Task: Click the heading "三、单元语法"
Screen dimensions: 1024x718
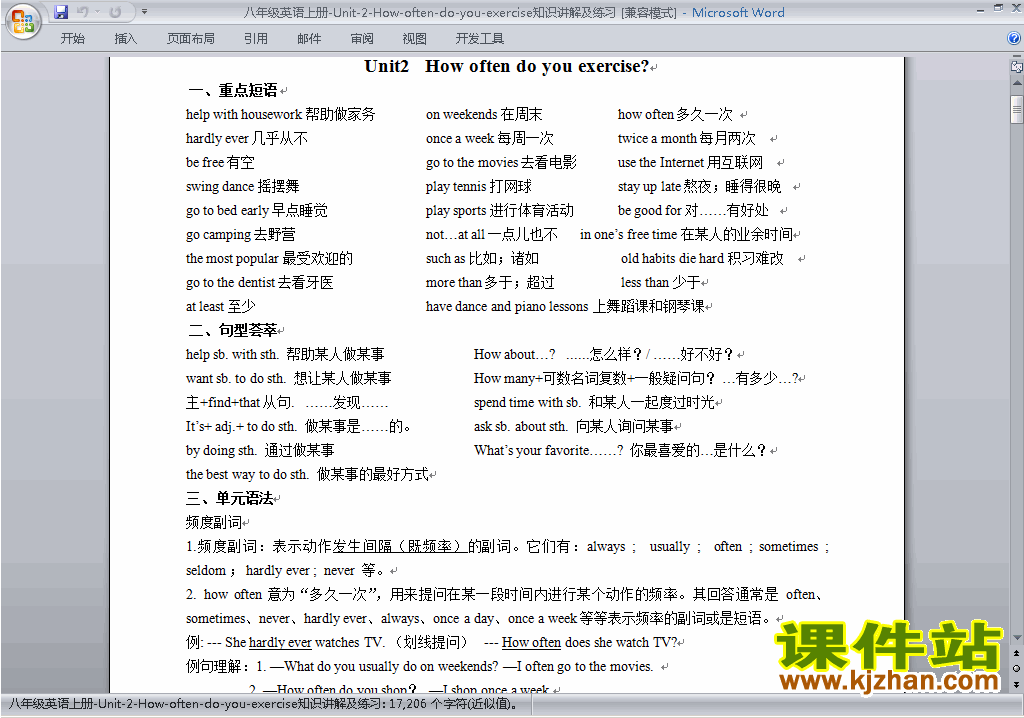Action: 230,498
